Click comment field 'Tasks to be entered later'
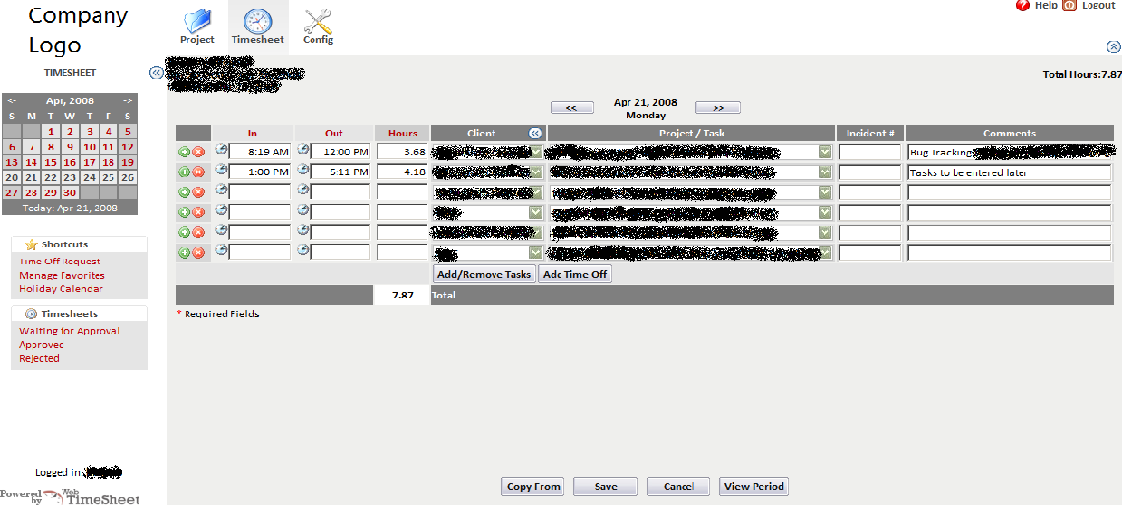The image size is (1123, 505). coord(1009,172)
